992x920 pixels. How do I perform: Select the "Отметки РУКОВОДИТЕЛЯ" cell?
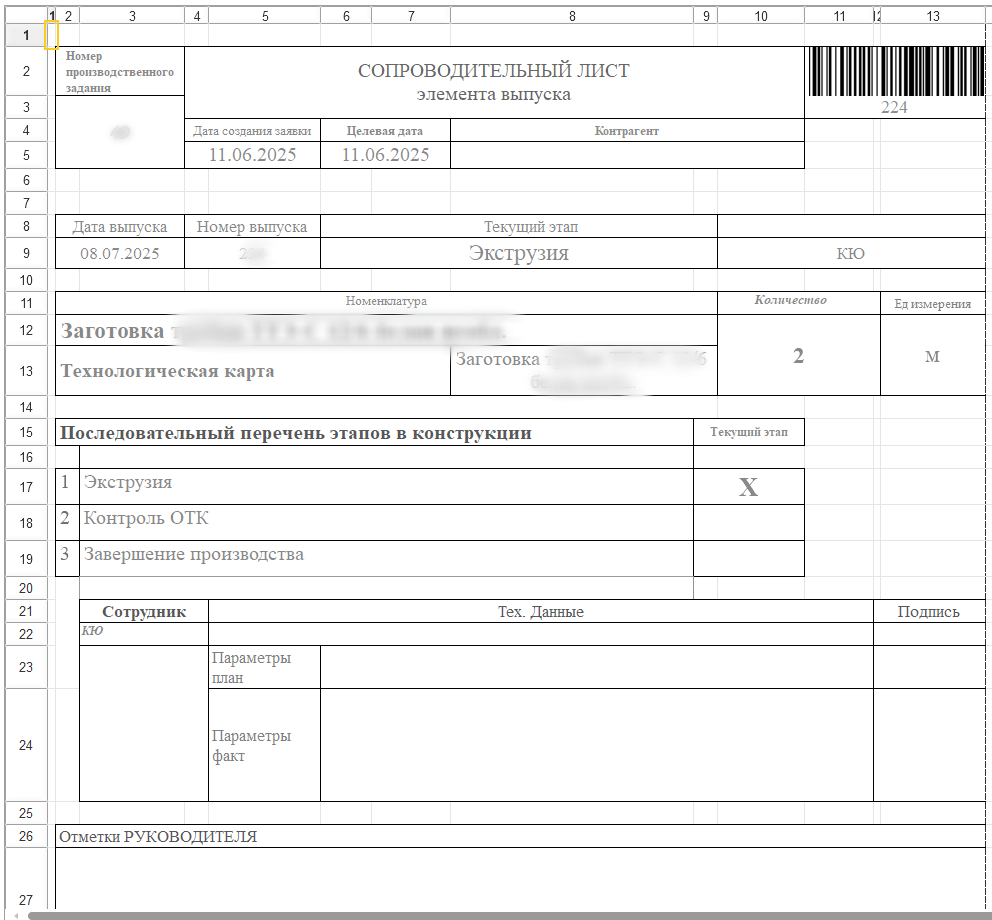[x=158, y=837]
